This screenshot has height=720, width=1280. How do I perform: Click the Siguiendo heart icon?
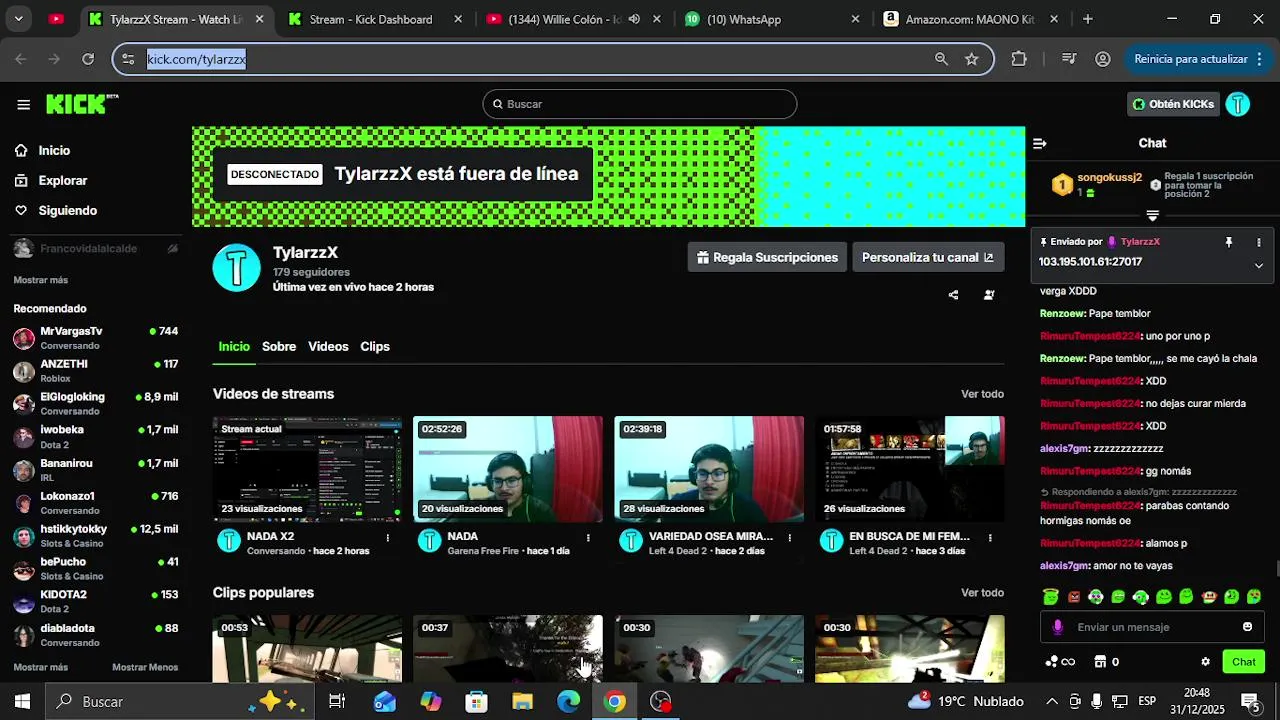pos(21,210)
